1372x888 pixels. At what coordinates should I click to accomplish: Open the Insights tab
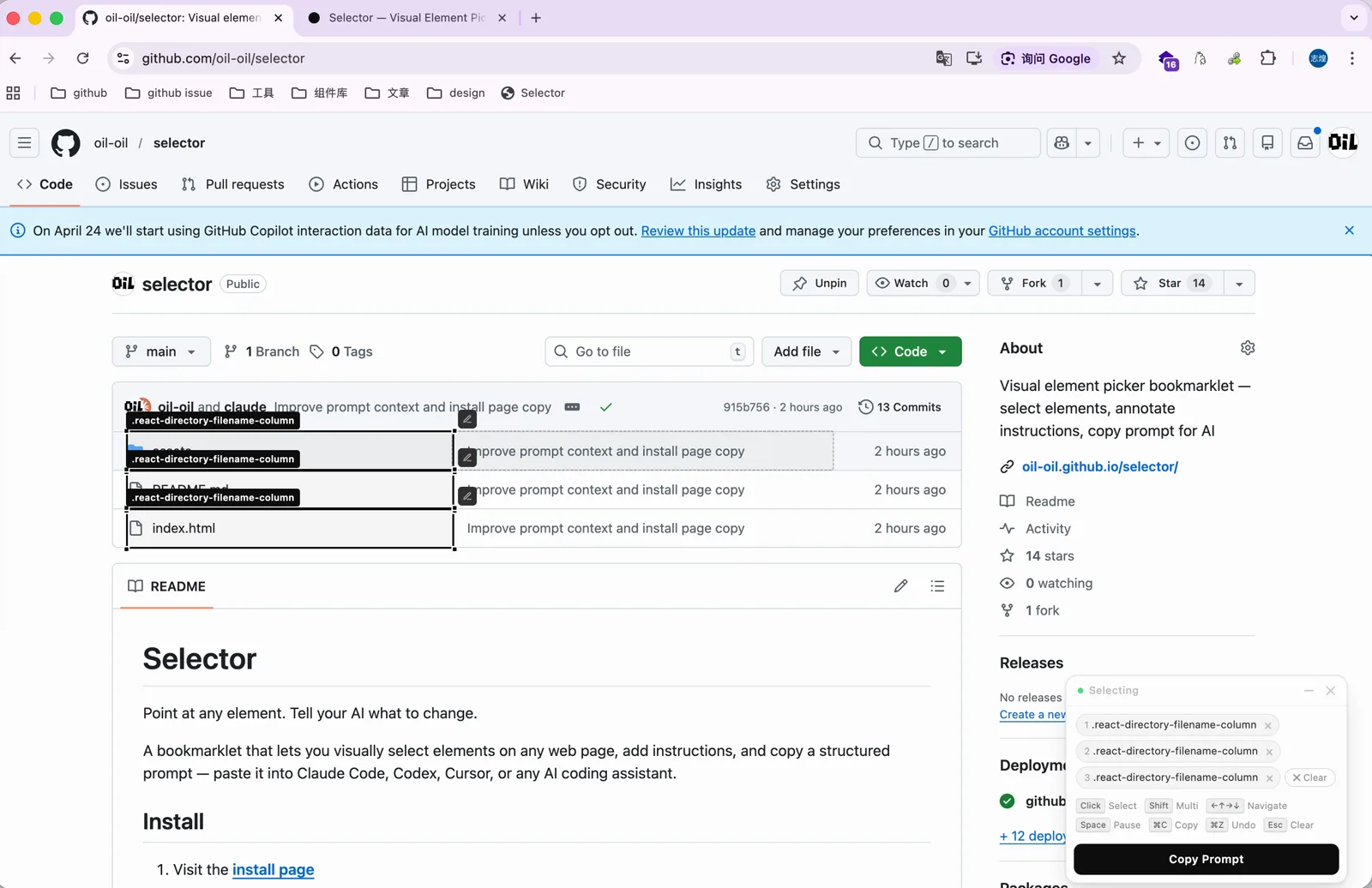click(707, 184)
